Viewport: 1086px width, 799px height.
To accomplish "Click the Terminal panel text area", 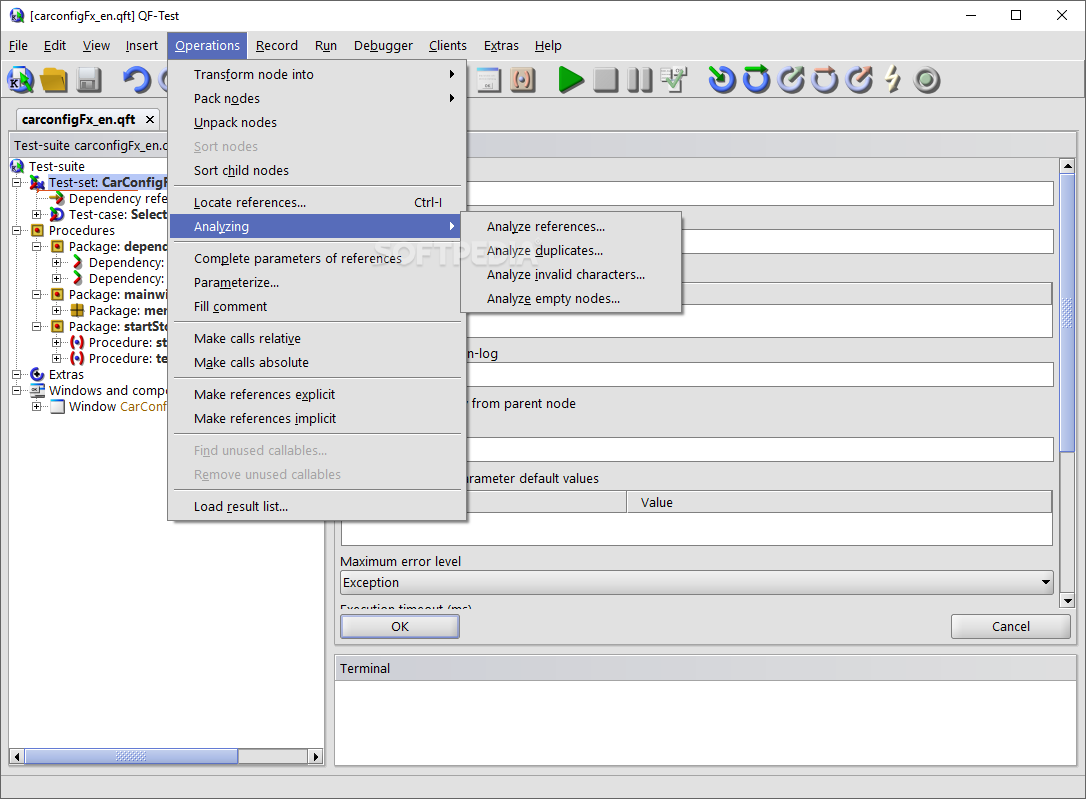I will coord(705,723).
